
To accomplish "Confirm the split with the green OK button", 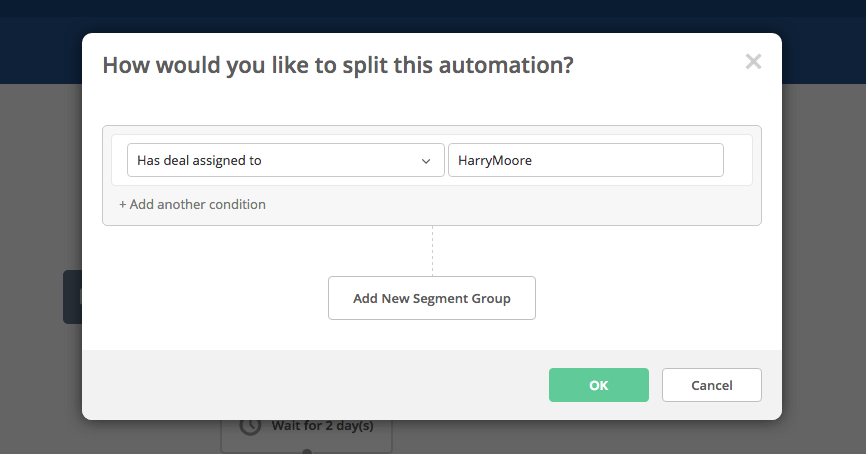I will [599, 385].
